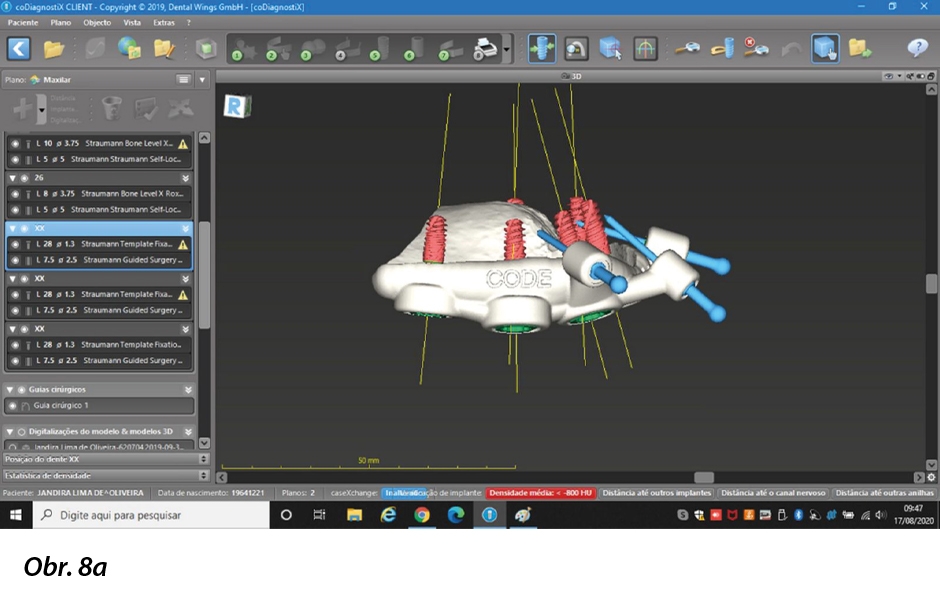Viewport: 940px width, 600px height.
Task: Open the patient folder toolbar icon
Action: 53,49
